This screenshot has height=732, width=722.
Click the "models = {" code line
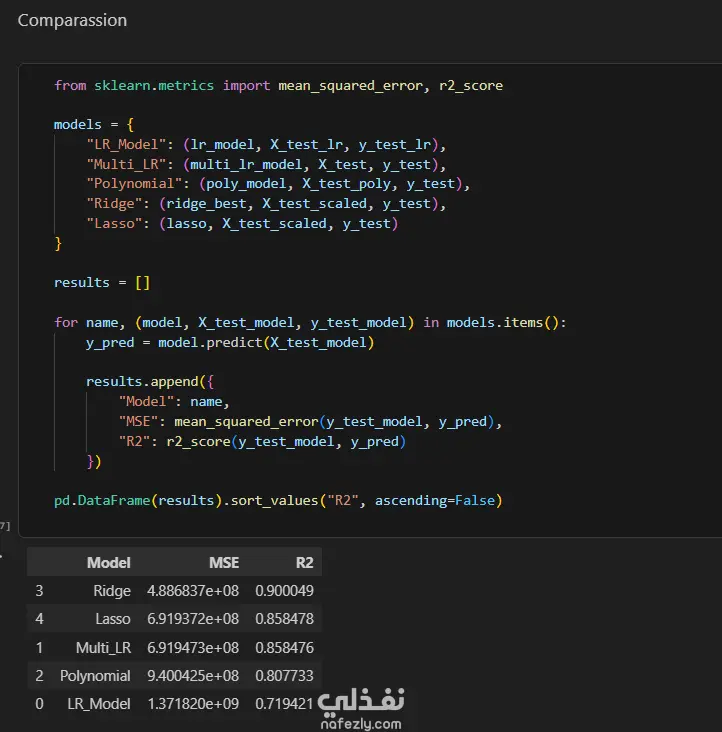[94, 125]
